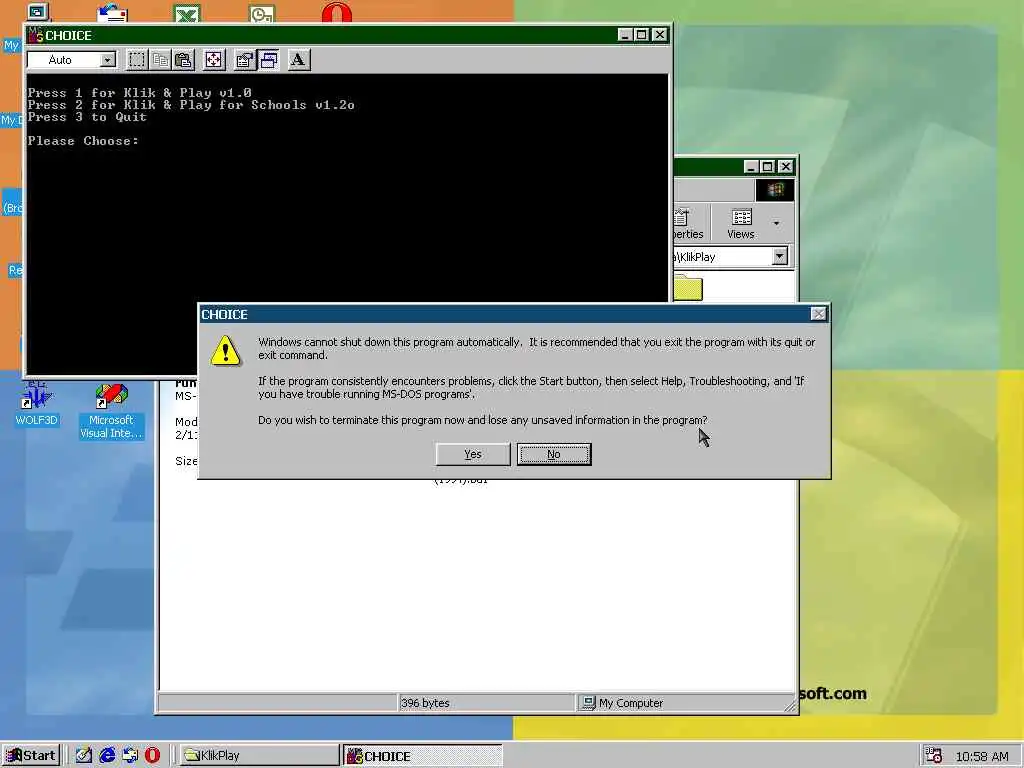The height and width of the screenshot is (768, 1024).
Task: Click the KlikPlay address field
Action: tap(722, 257)
